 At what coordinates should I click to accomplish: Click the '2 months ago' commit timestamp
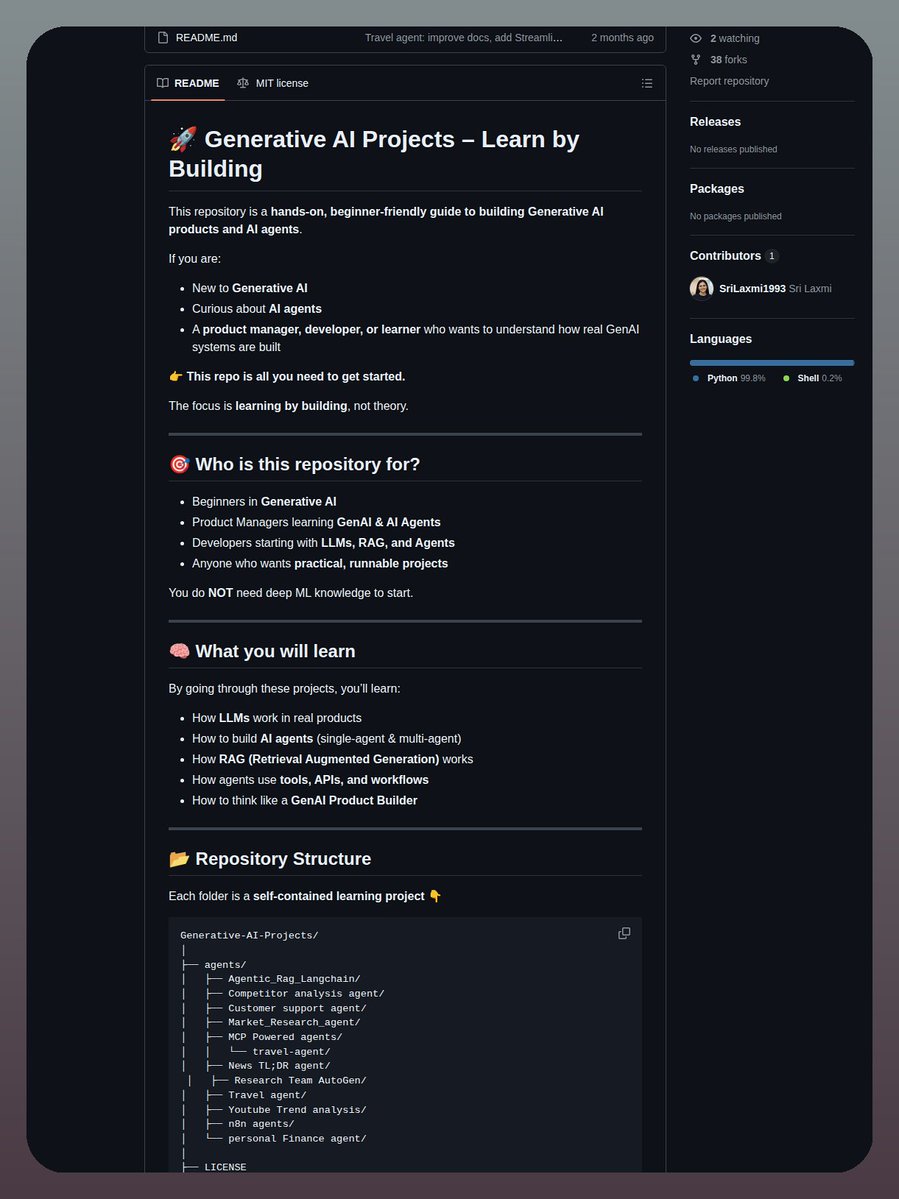(x=622, y=37)
